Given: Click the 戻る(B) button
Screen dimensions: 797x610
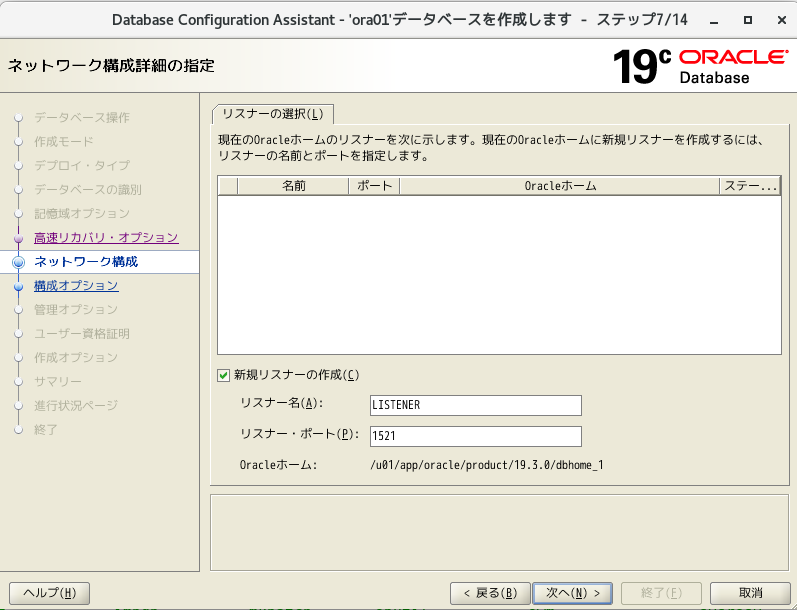Looking at the screenshot, I should pos(490,593).
